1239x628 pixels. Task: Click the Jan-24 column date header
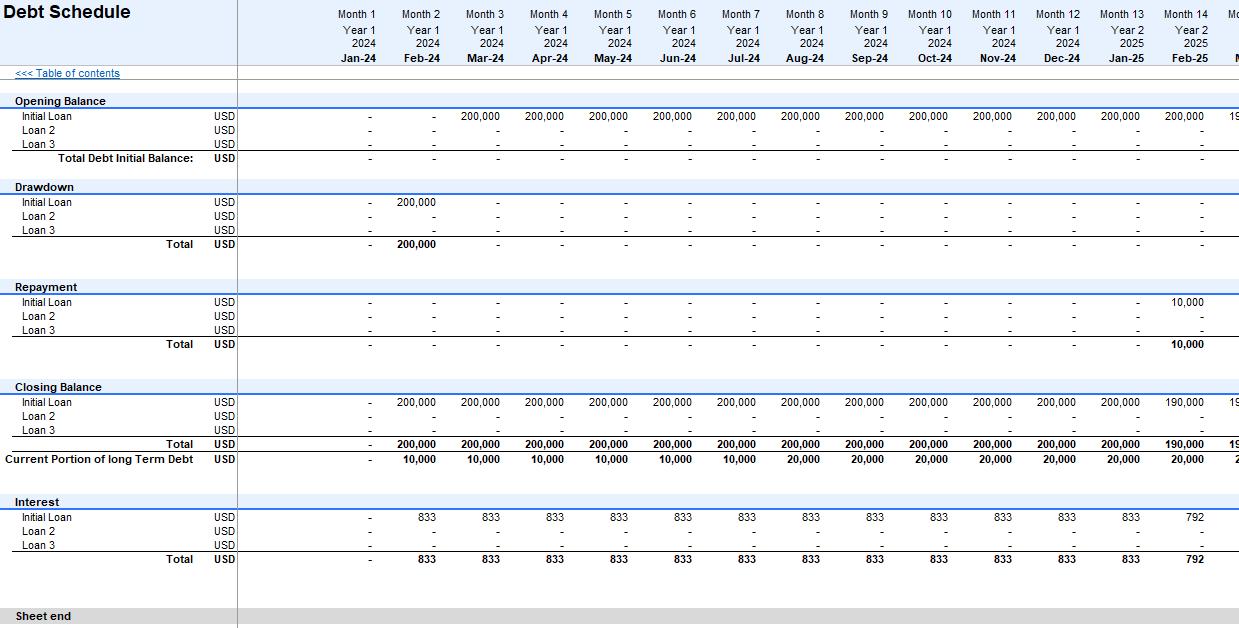358,58
